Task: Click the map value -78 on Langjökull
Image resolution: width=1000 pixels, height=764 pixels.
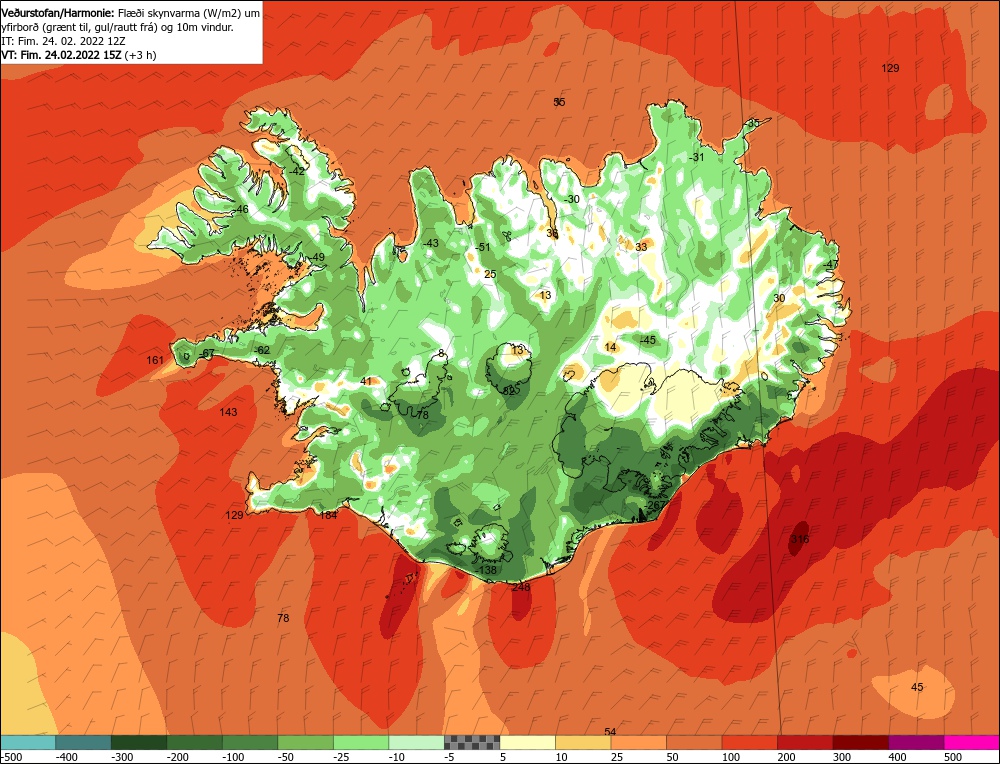Action: (422, 415)
